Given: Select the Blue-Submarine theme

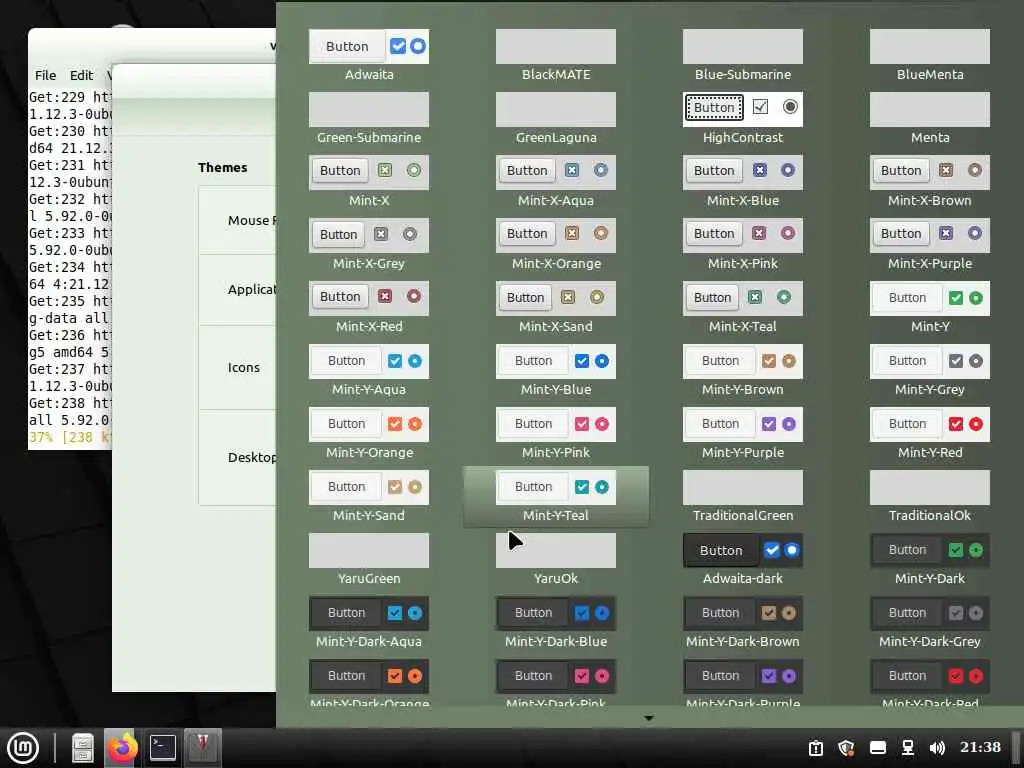Looking at the screenshot, I should 743,56.
